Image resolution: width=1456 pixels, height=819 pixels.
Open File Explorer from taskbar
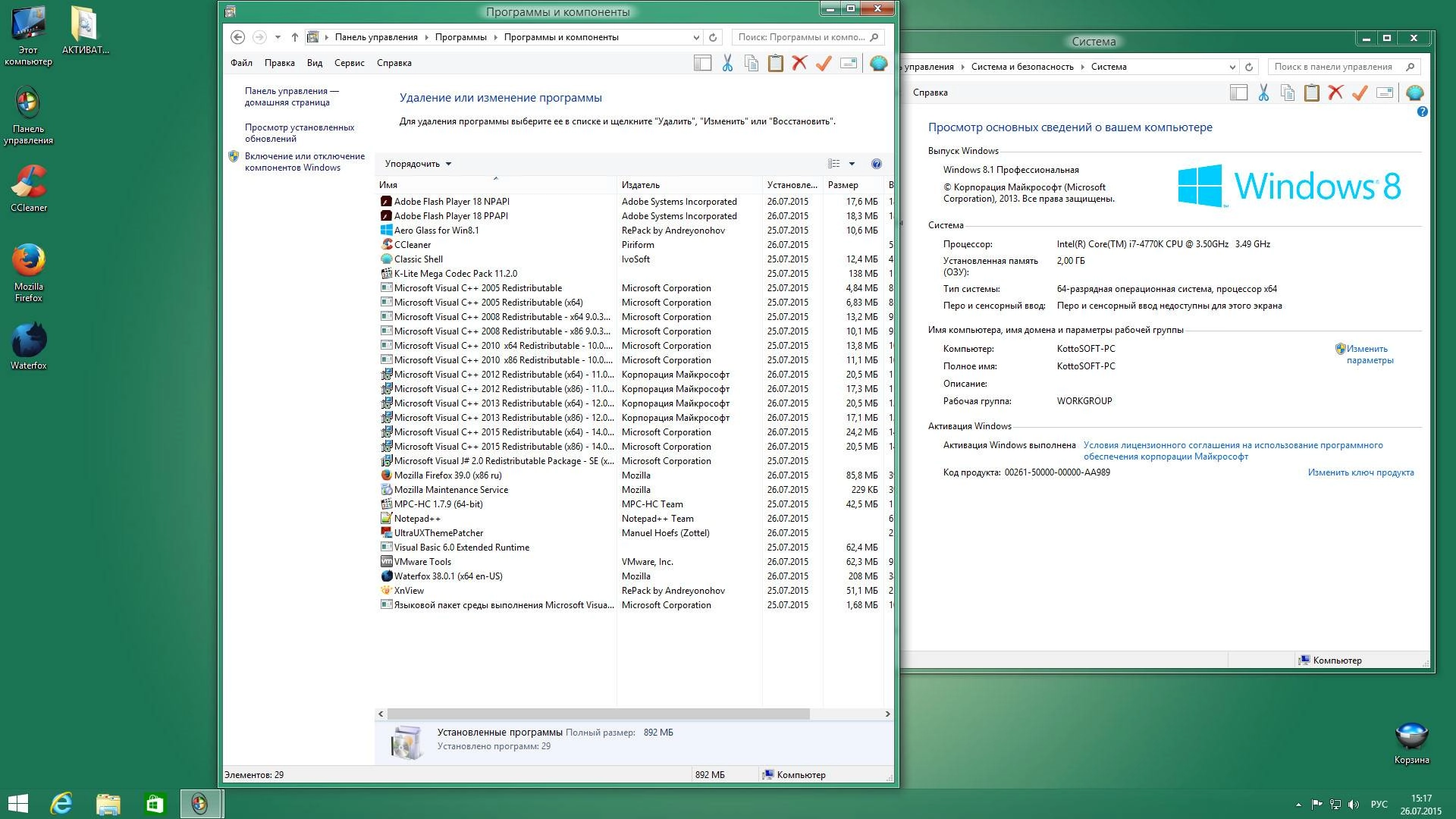click(108, 804)
